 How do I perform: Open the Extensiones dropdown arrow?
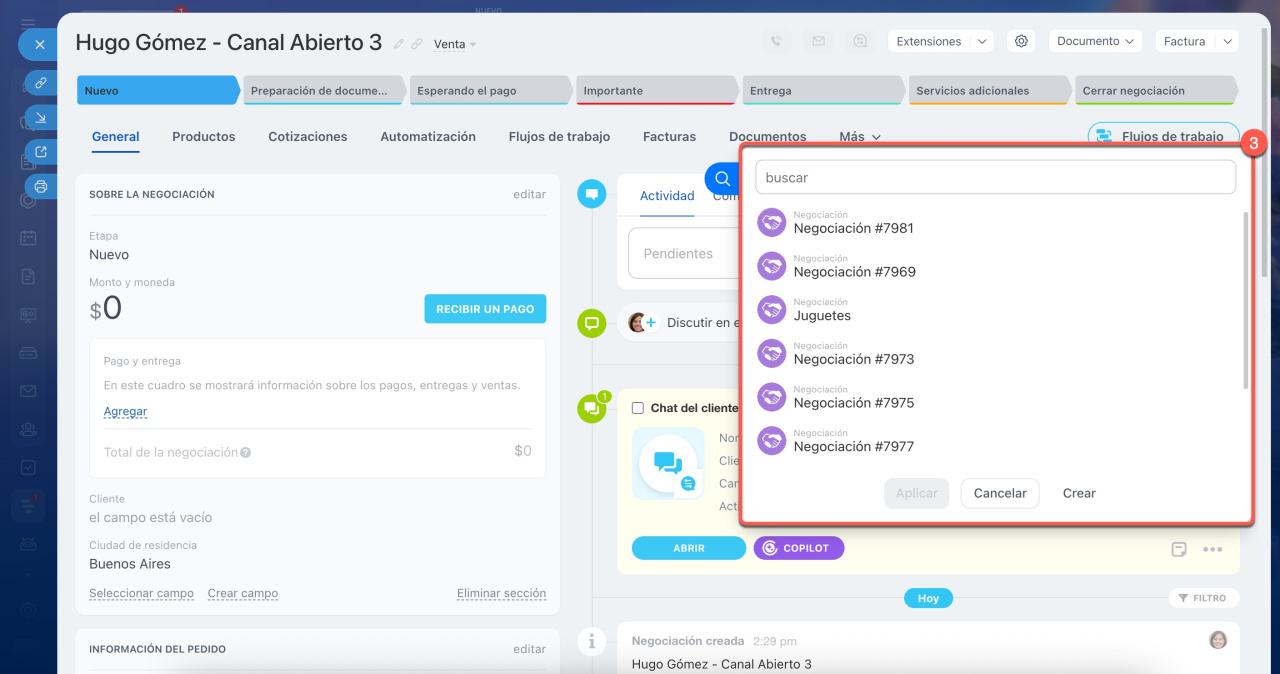point(982,41)
